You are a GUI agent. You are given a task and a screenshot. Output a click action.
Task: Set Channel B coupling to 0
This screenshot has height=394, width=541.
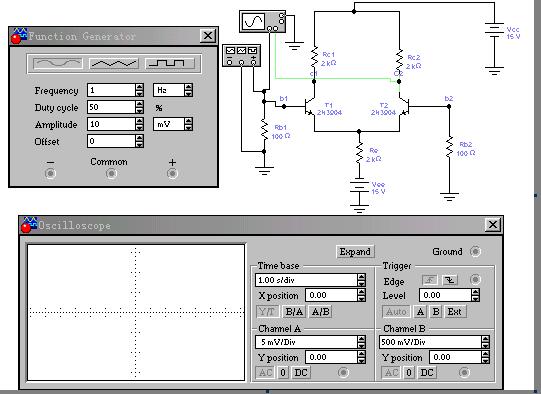[x=409, y=373]
